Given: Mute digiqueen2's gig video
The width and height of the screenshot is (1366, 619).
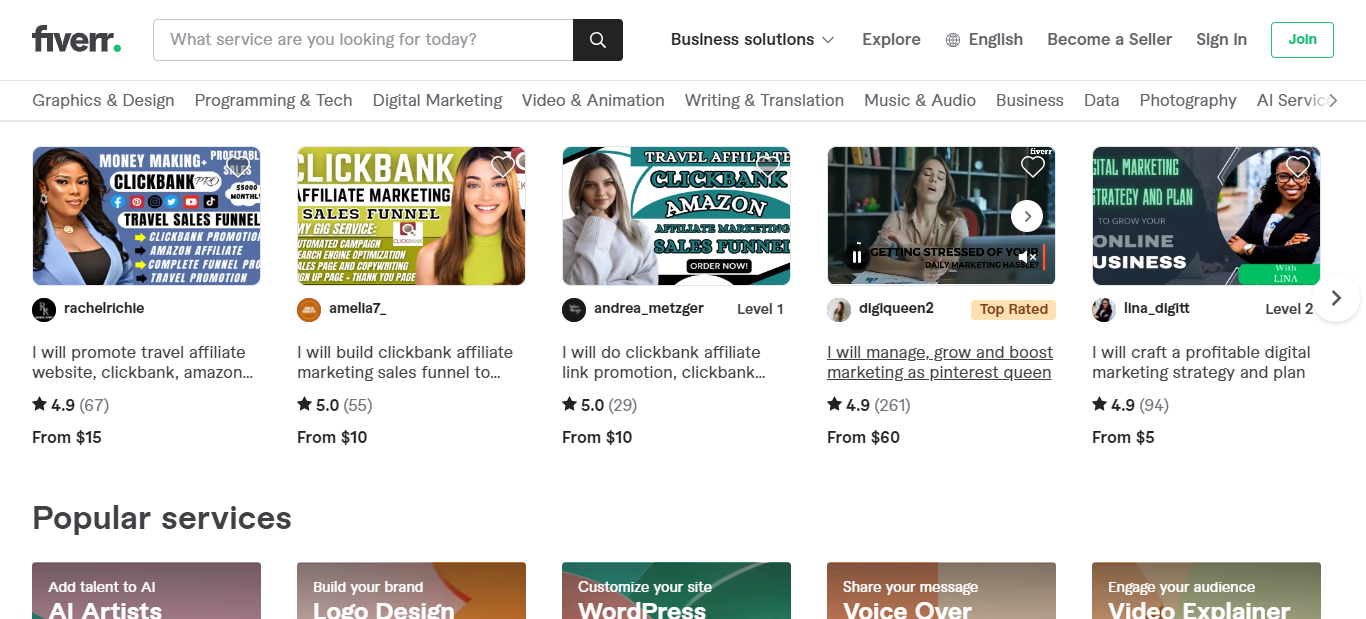Looking at the screenshot, I should 1028,257.
